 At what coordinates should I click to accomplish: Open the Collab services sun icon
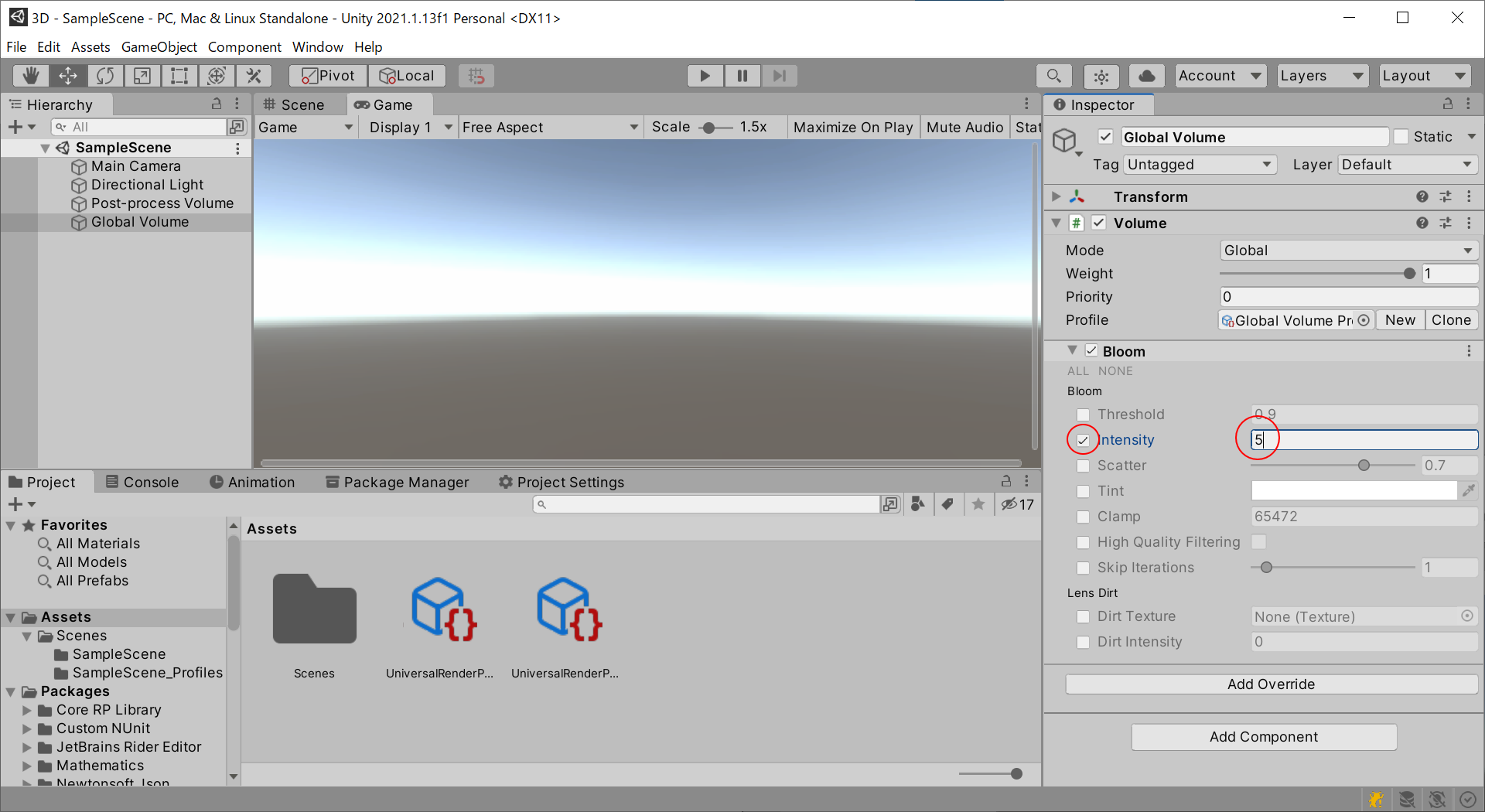[x=1101, y=76]
